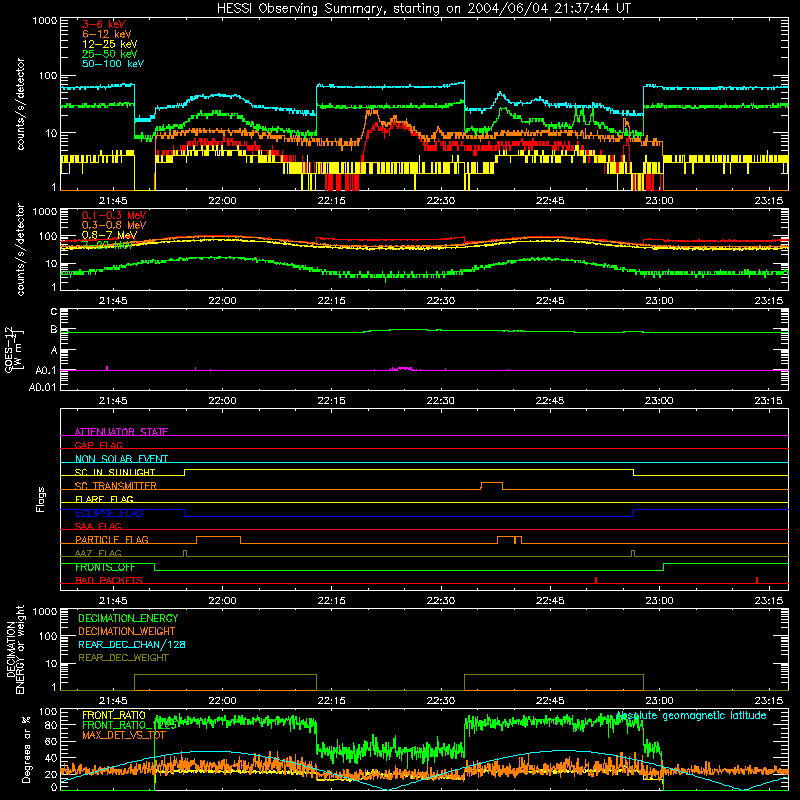
Task: Click the REAR_DEC_CHAN/128 legend entry
Action: coord(132,645)
